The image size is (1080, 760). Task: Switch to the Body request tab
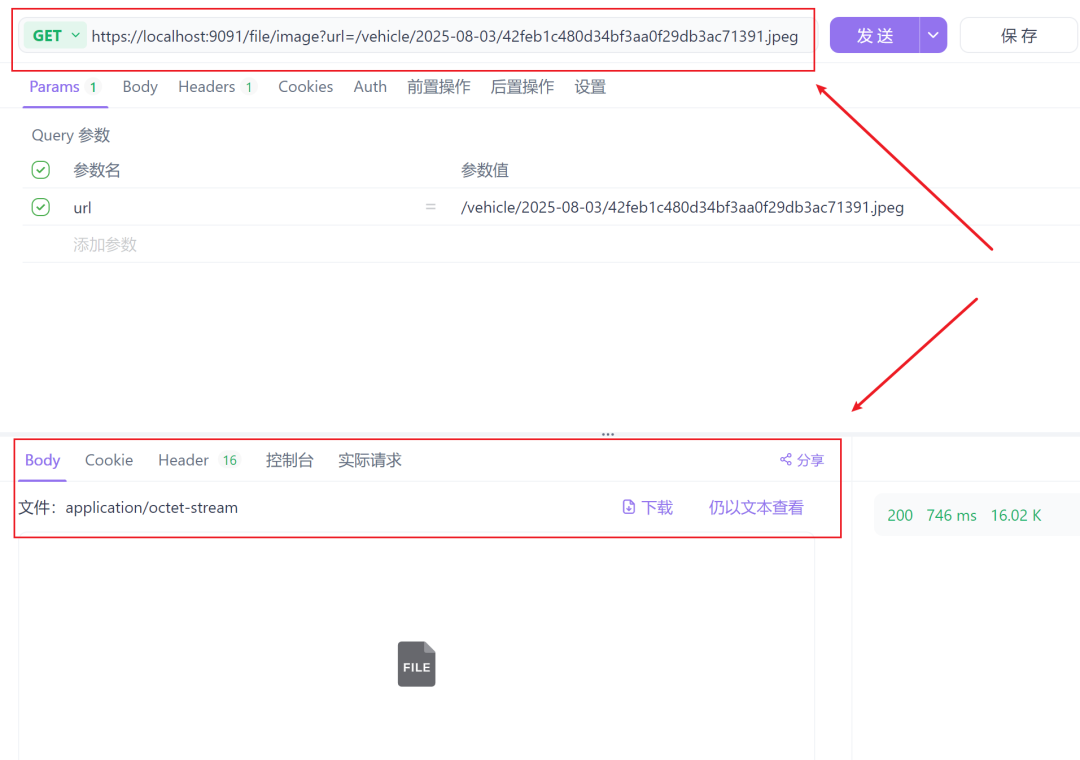coord(139,87)
